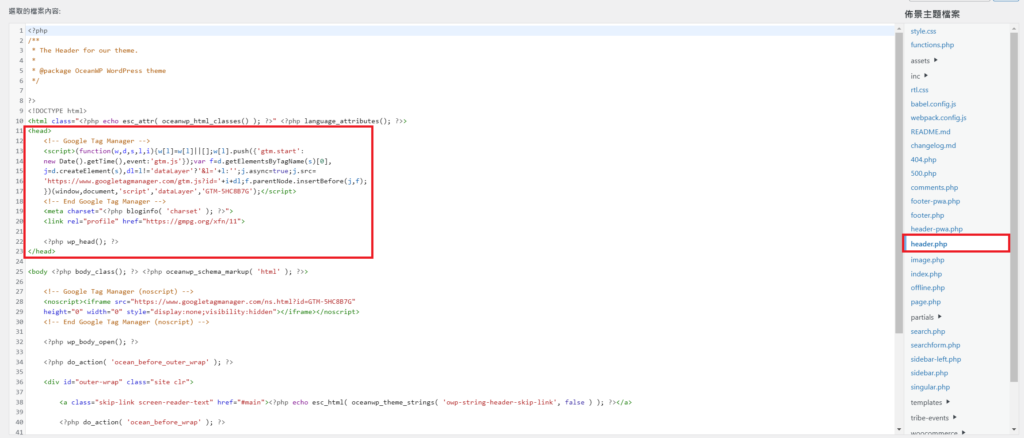Viewport: 1024px width, 438px height.
Task: Click the wp_head() call on line 22
Action: click(x=81, y=242)
